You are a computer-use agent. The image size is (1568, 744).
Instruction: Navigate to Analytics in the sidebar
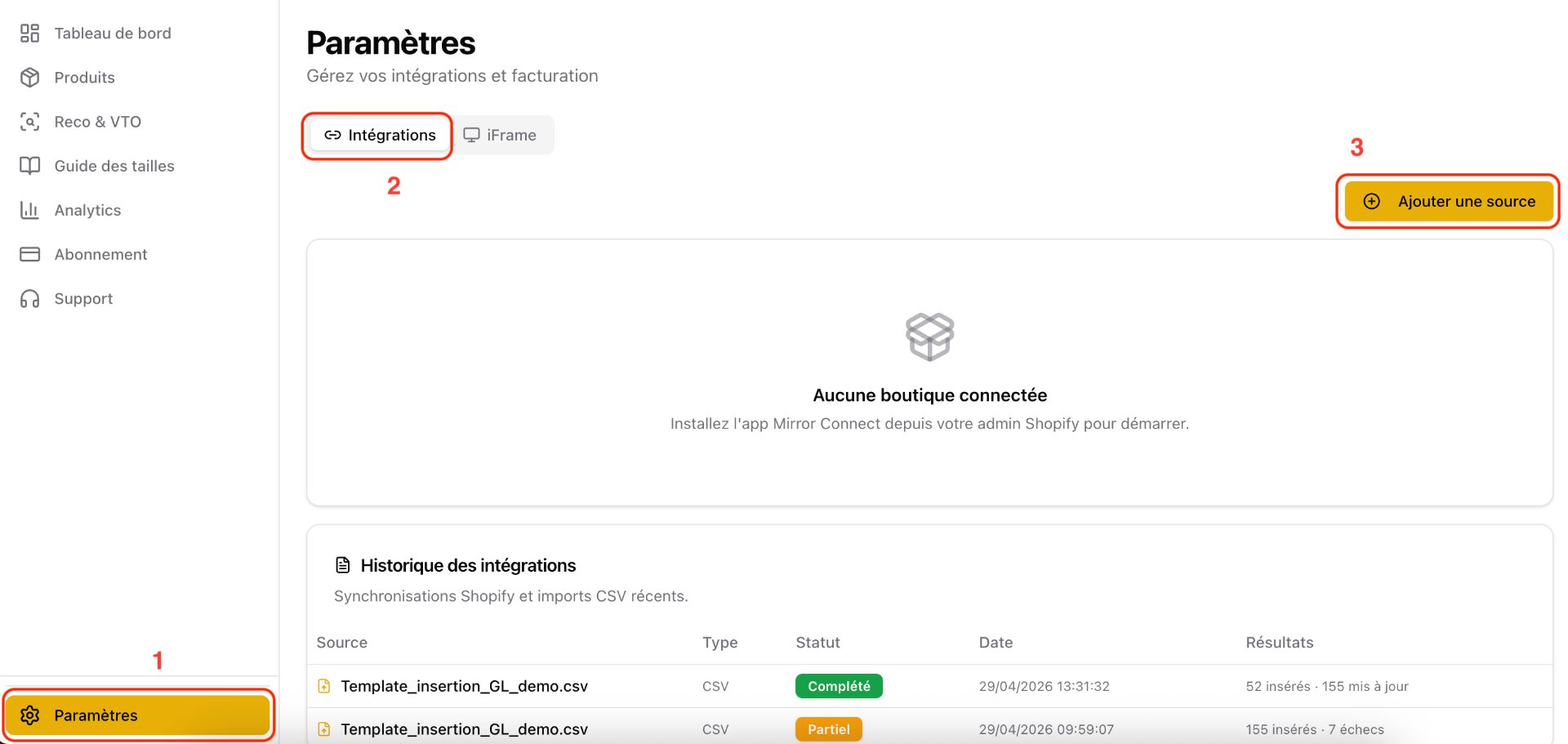click(139, 210)
